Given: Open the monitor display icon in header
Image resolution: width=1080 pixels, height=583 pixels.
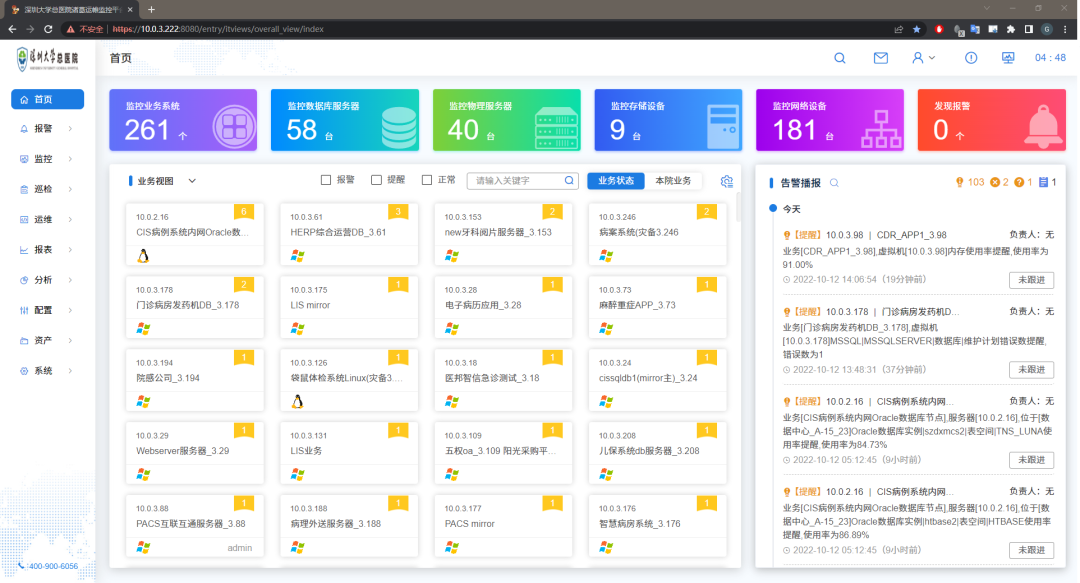Looking at the screenshot, I should pos(1008,58).
